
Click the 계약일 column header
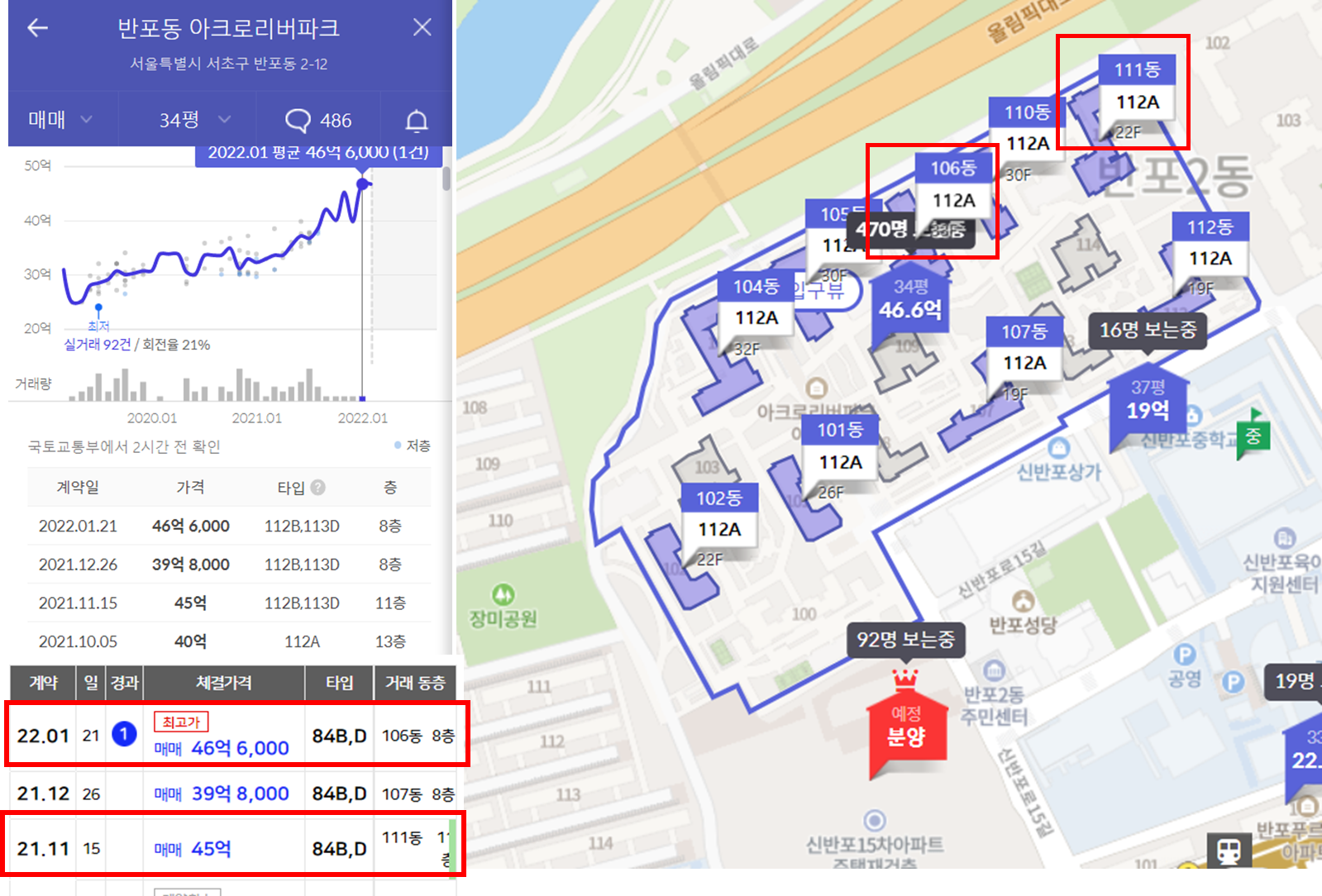[78, 488]
